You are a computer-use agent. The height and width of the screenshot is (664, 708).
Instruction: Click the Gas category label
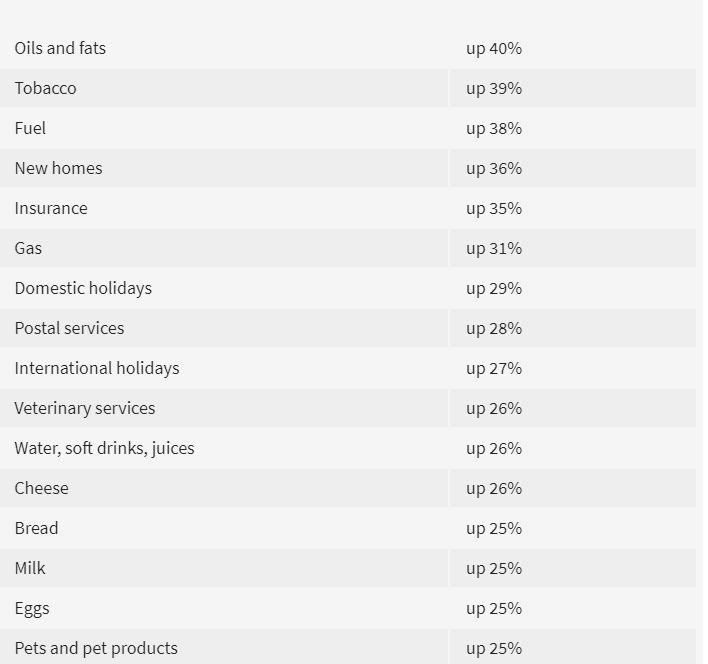pyautogui.click(x=28, y=248)
